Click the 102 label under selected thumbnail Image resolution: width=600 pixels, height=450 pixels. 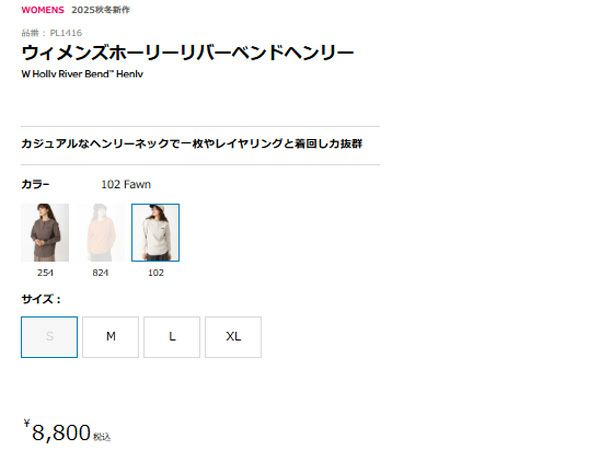tap(156, 273)
